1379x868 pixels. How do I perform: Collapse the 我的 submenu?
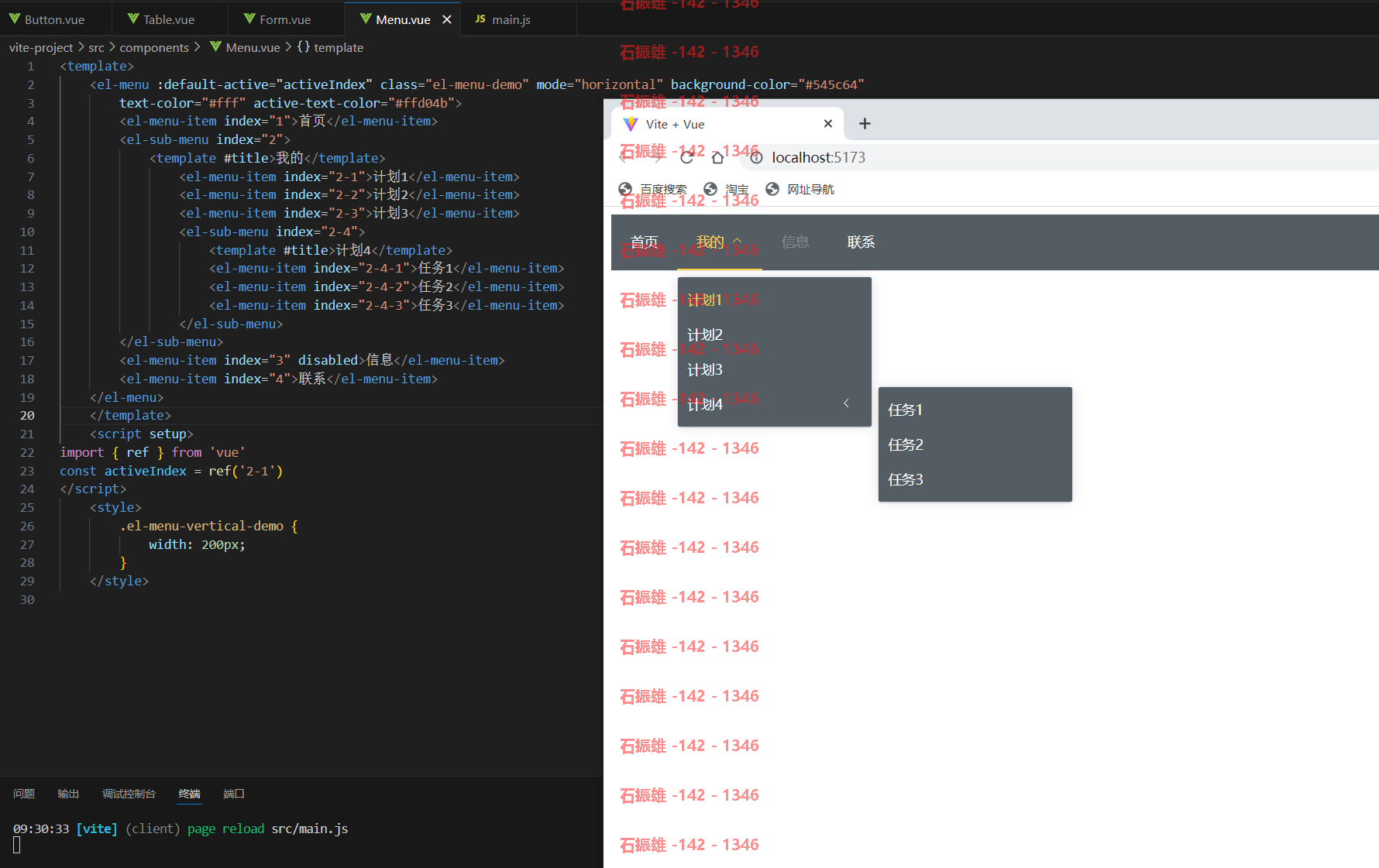click(720, 242)
